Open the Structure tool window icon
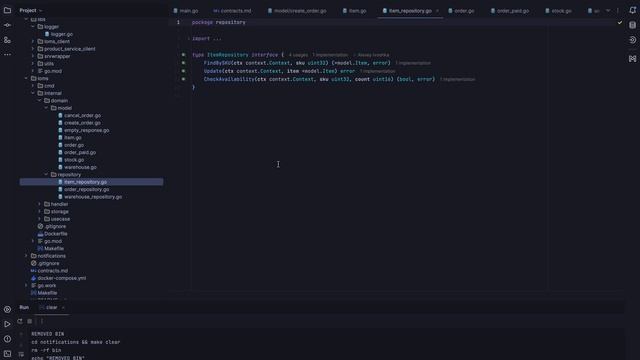 click(7, 40)
